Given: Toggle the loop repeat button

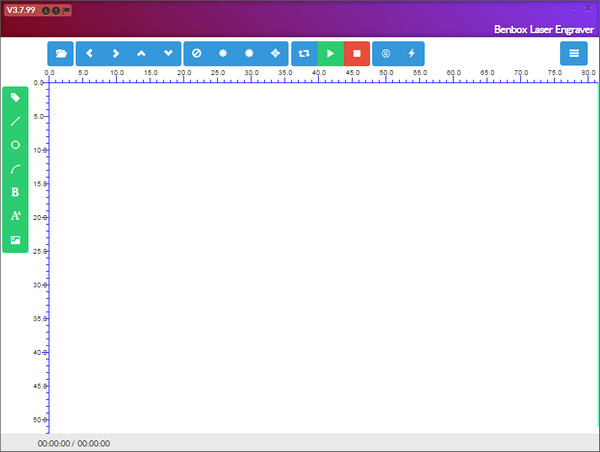Looking at the screenshot, I should (x=304, y=53).
